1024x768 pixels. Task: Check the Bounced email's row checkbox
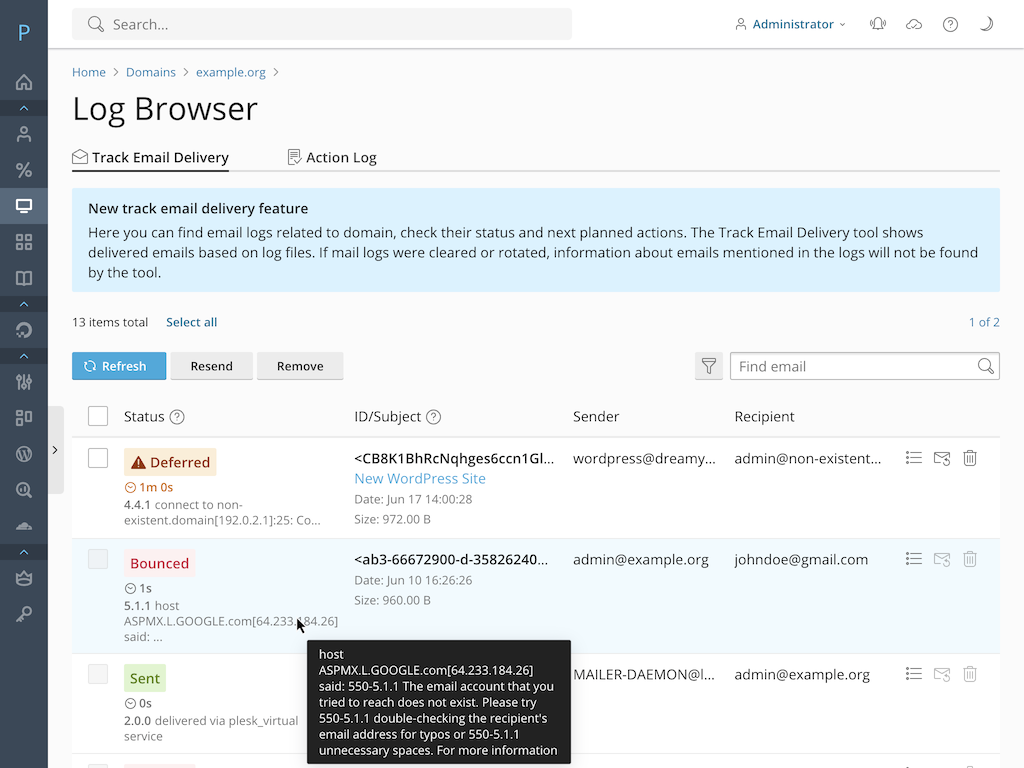97,559
